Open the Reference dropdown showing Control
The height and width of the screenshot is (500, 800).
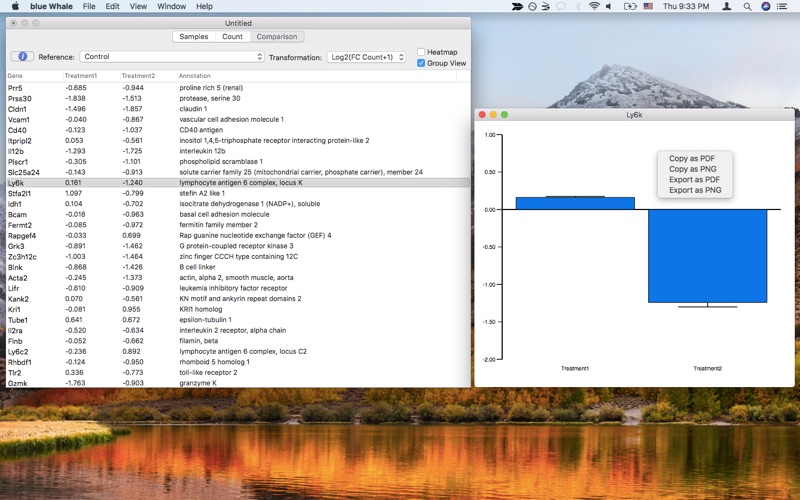(172, 57)
